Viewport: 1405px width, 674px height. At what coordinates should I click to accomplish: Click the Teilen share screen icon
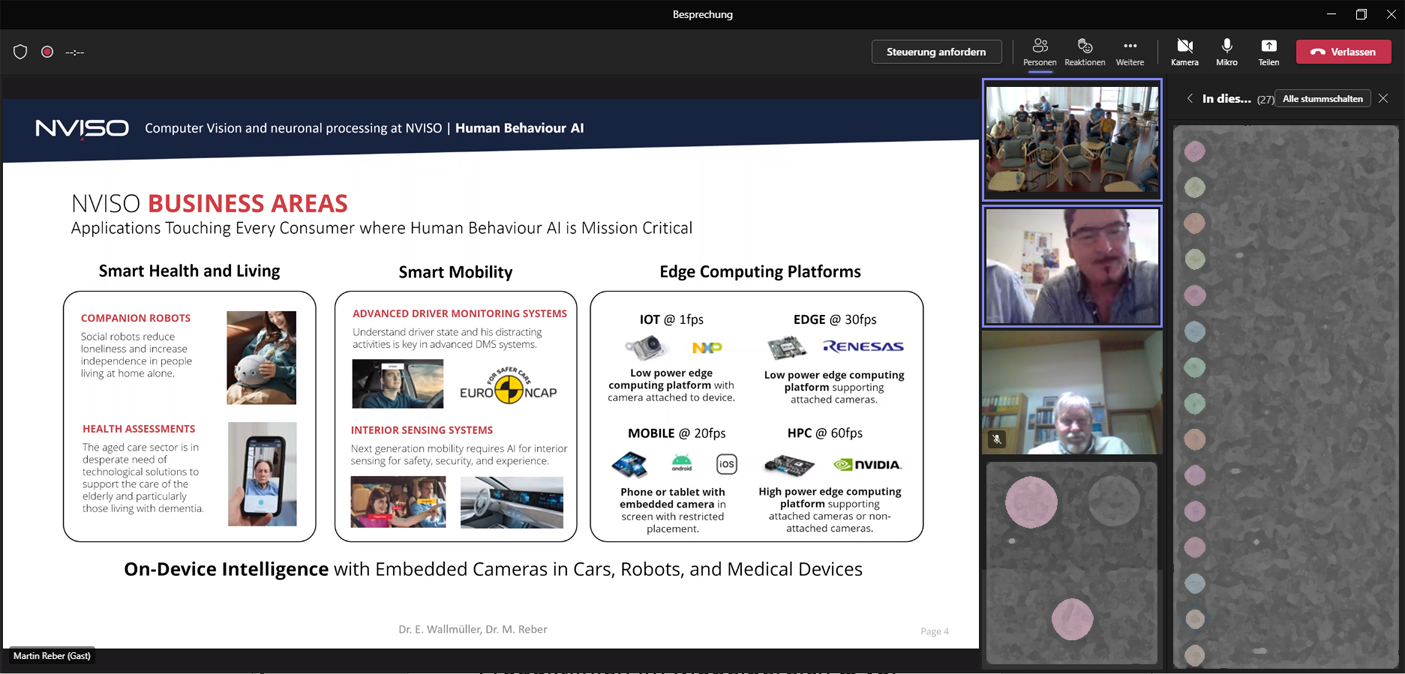pyautogui.click(x=1268, y=52)
